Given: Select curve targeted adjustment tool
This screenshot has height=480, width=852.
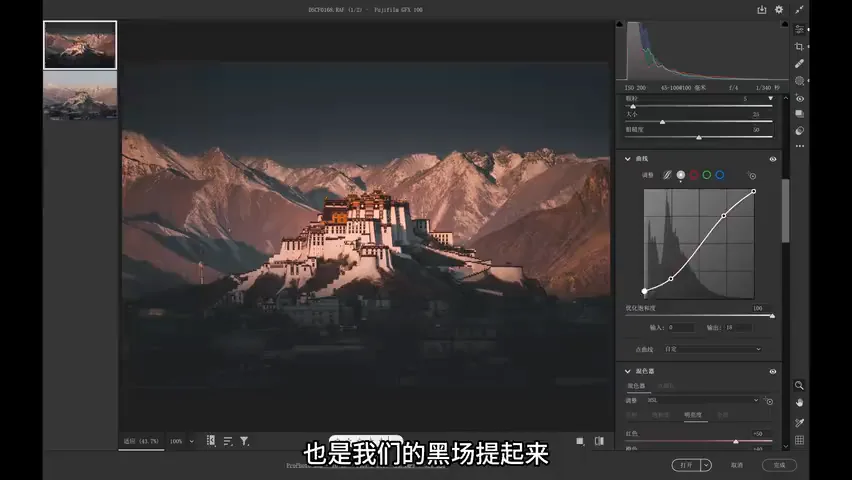Looking at the screenshot, I should click(751, 175).
